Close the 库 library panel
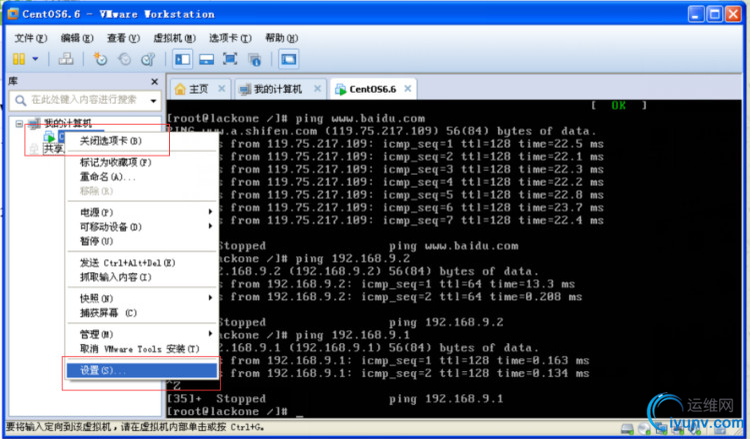This screenshot has width=750, height=439. pos(154,82)
